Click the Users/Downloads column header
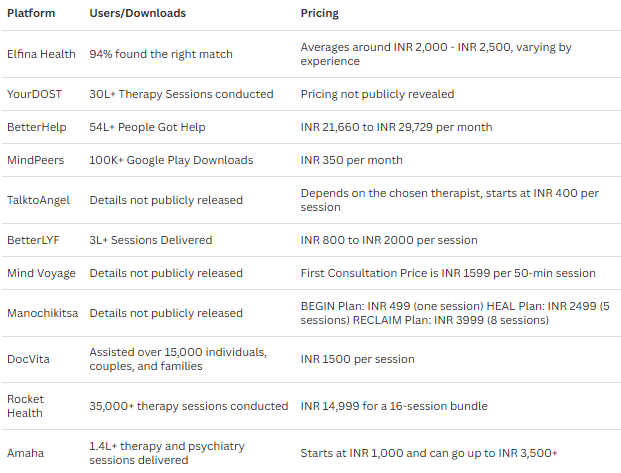This screenshot has height=473, width=621. 137,15
